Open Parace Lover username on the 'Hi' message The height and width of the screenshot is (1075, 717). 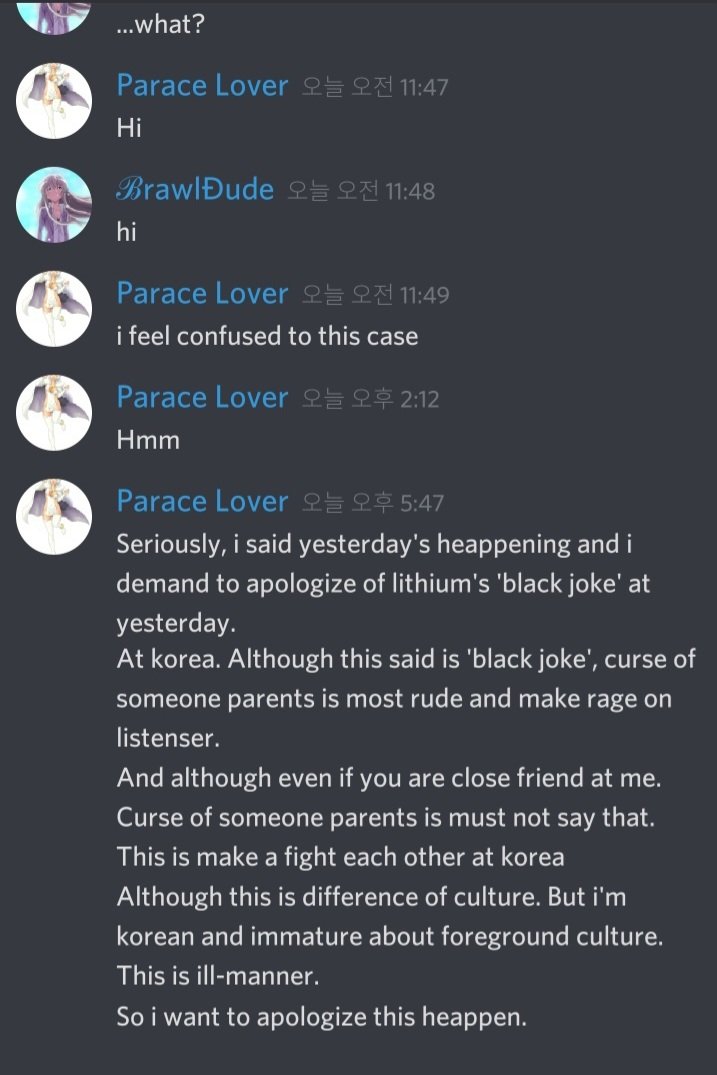202,86
